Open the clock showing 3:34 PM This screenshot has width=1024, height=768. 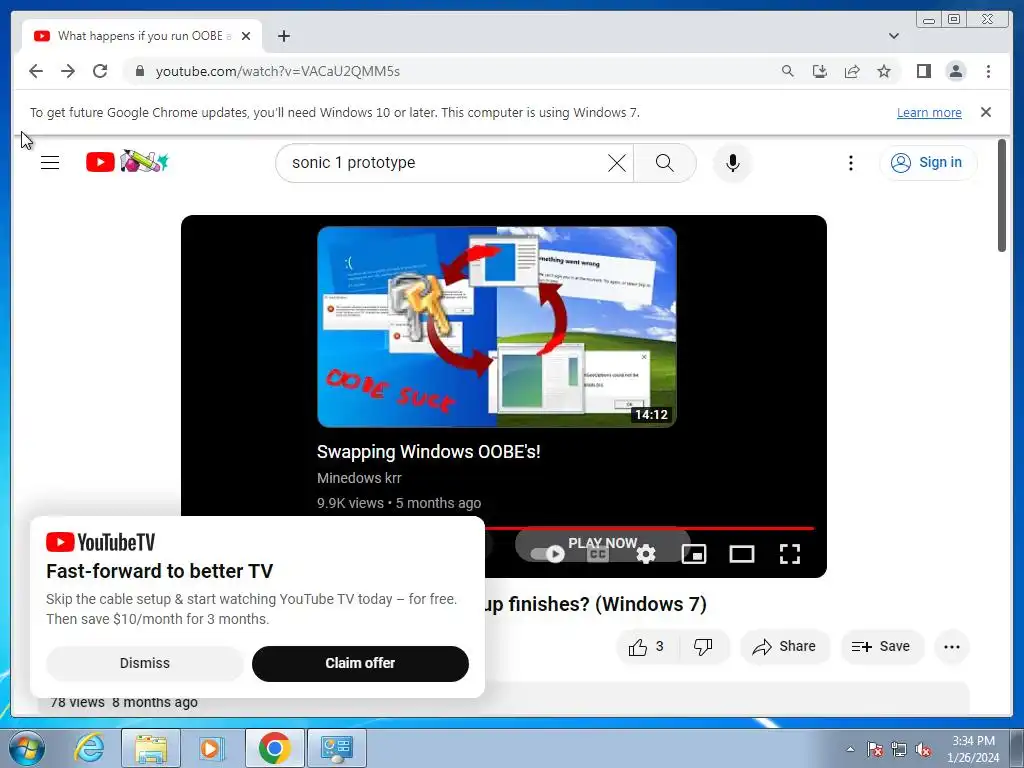coord(973,749)
